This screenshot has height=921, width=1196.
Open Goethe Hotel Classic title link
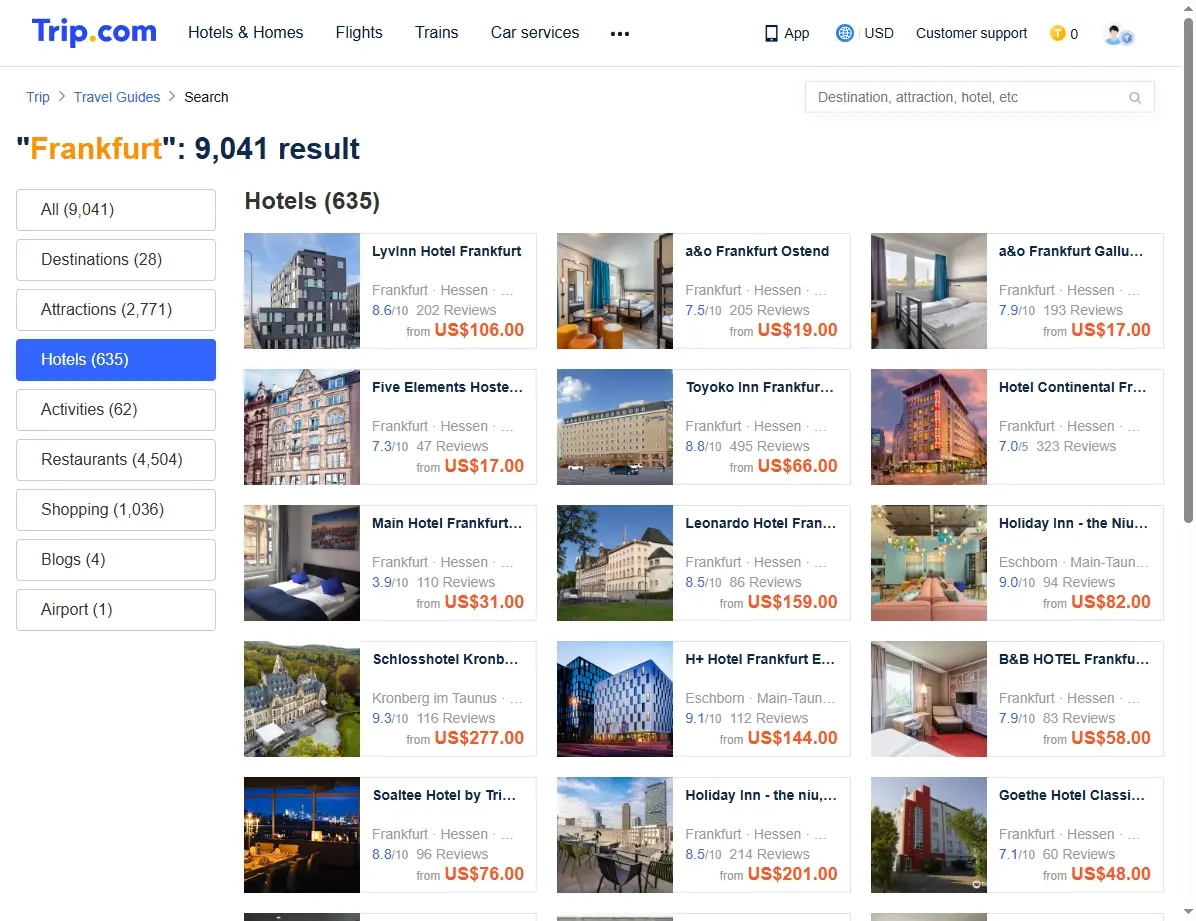click(x=1072, y=795)
